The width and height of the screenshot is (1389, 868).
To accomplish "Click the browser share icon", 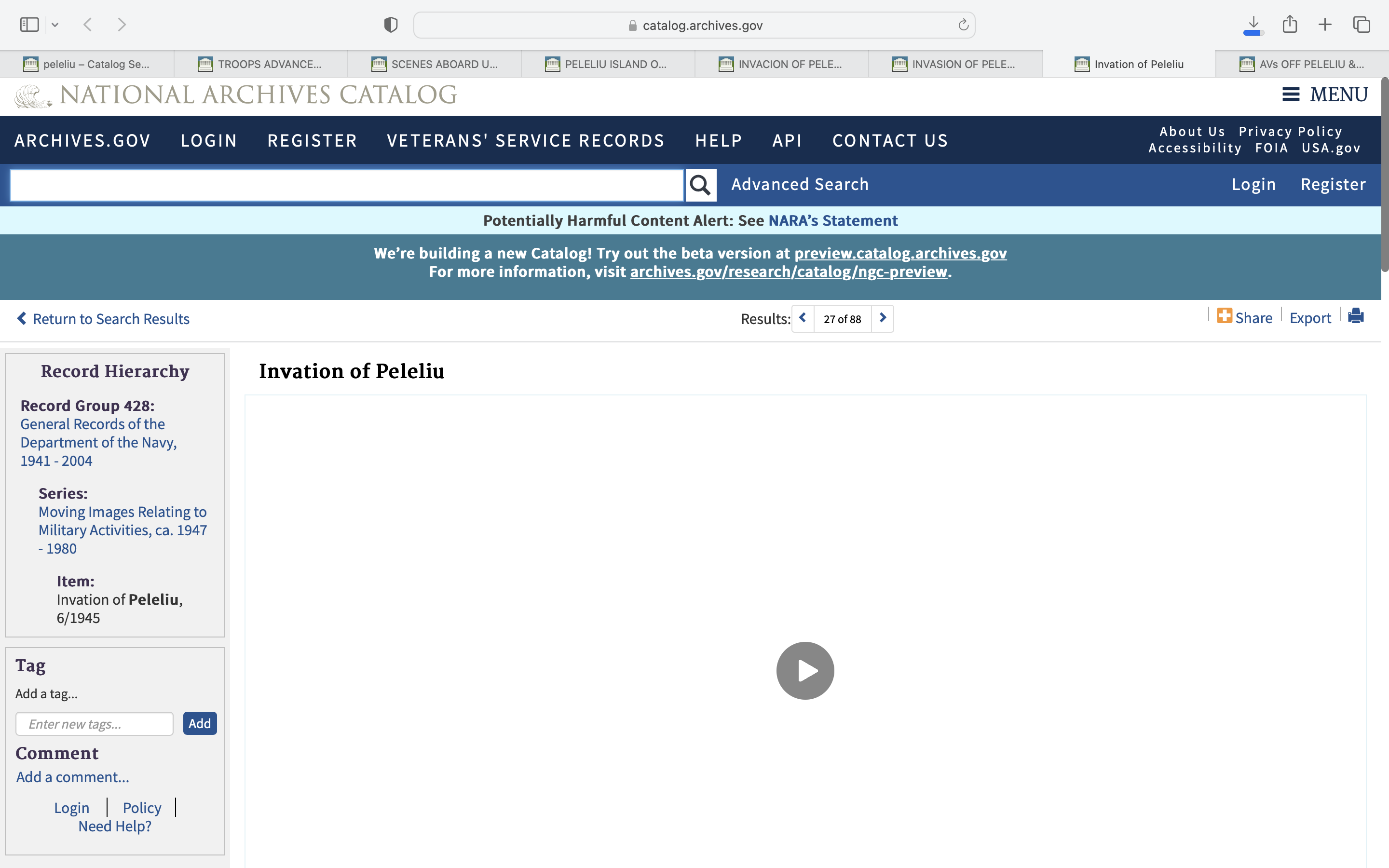I will 1290,25.
